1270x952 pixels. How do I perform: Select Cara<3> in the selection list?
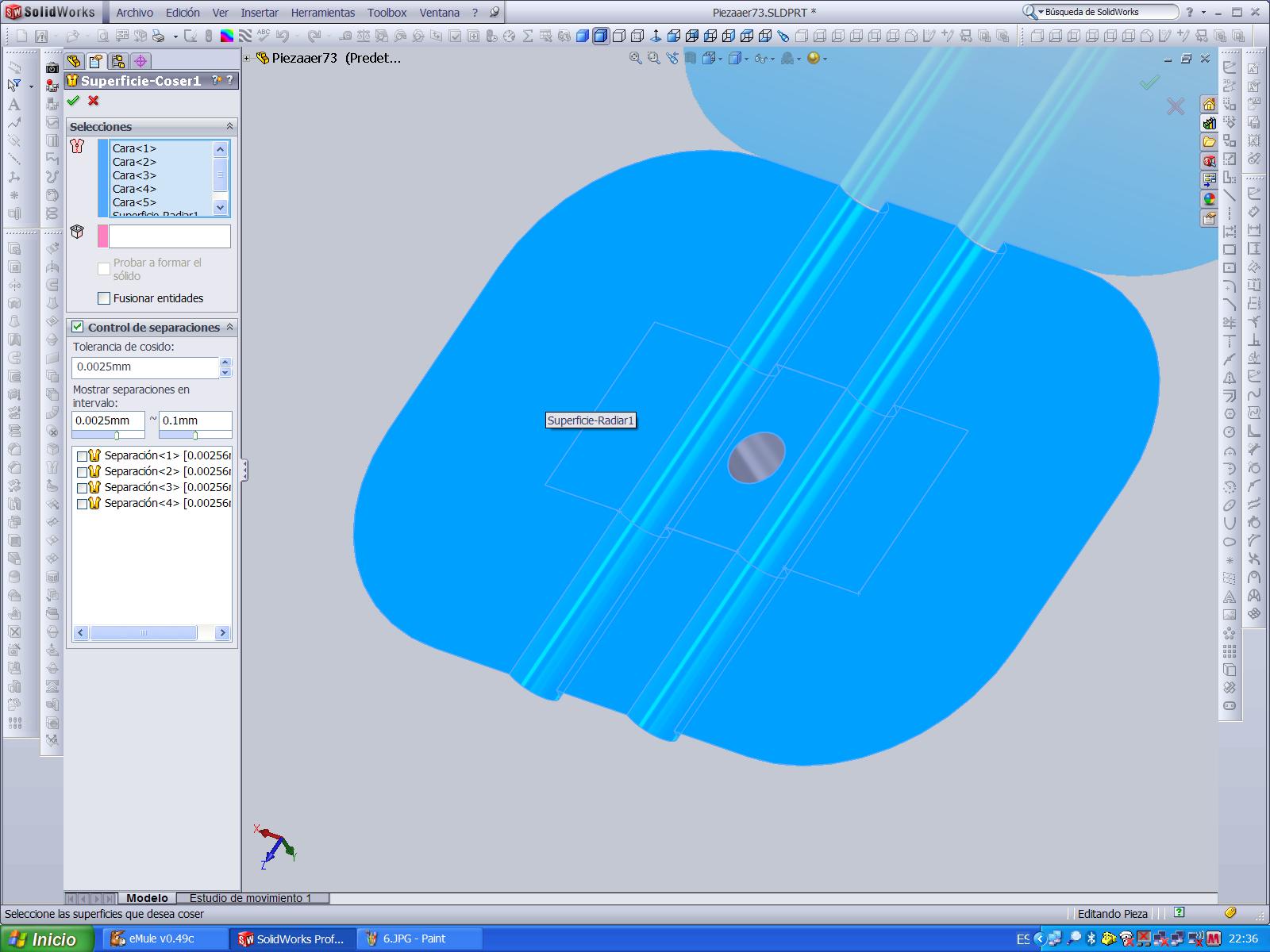click(x=134, y=175)
